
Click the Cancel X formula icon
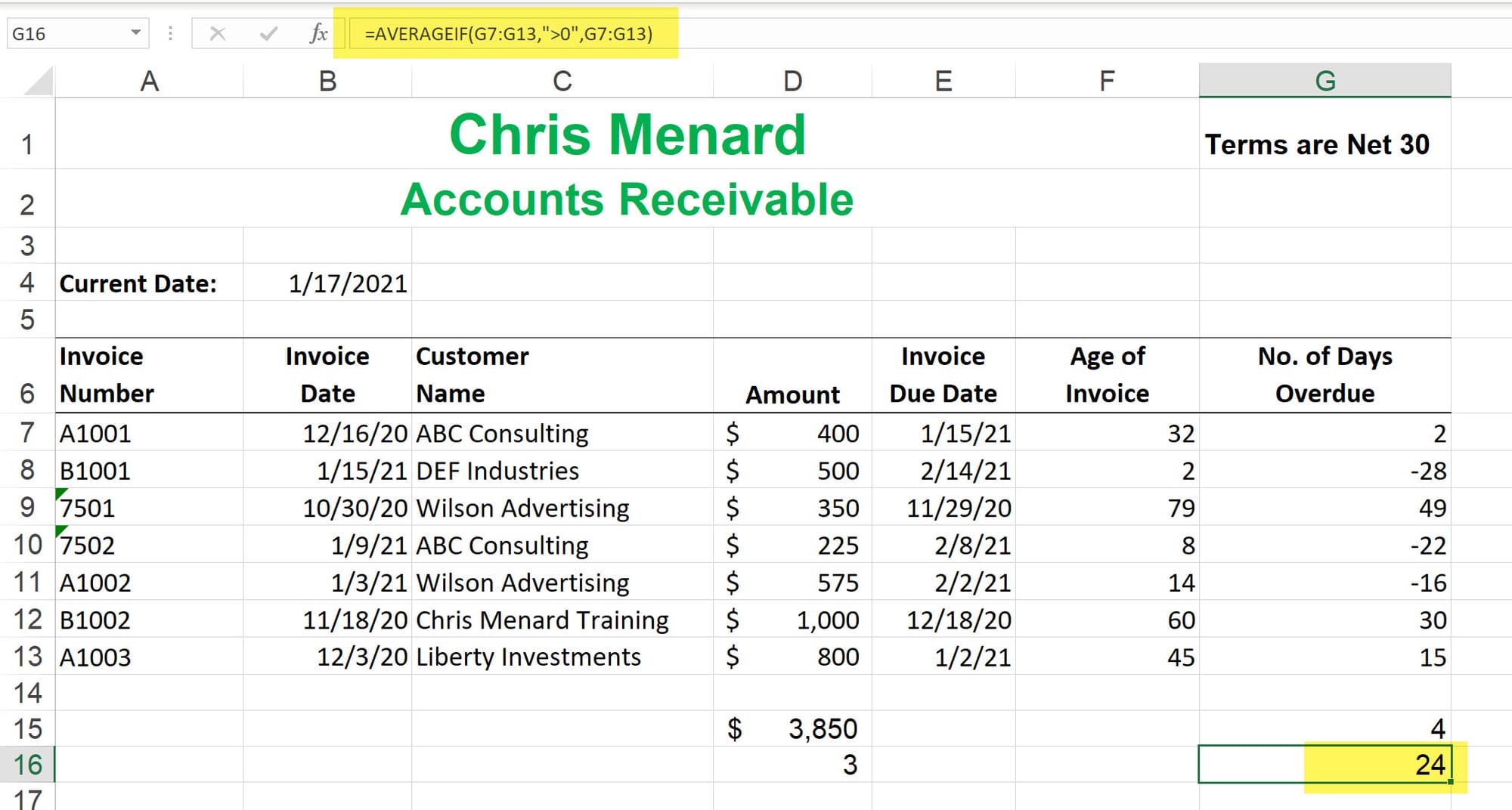[x=218, y=33]
